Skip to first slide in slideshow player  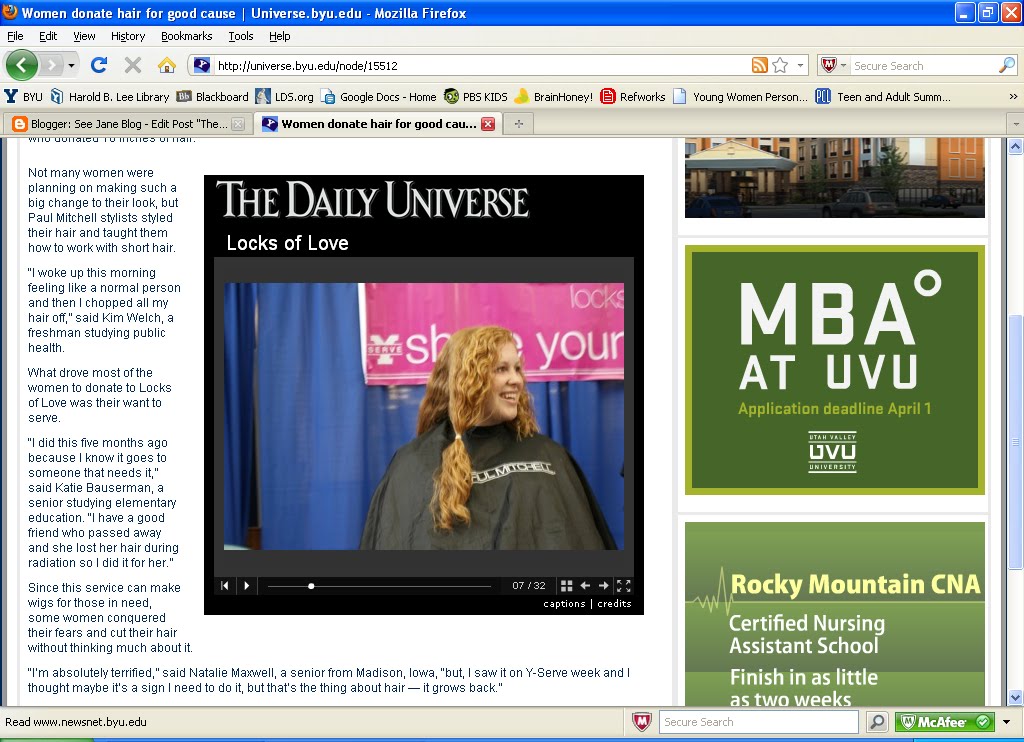tap(225, 586)
